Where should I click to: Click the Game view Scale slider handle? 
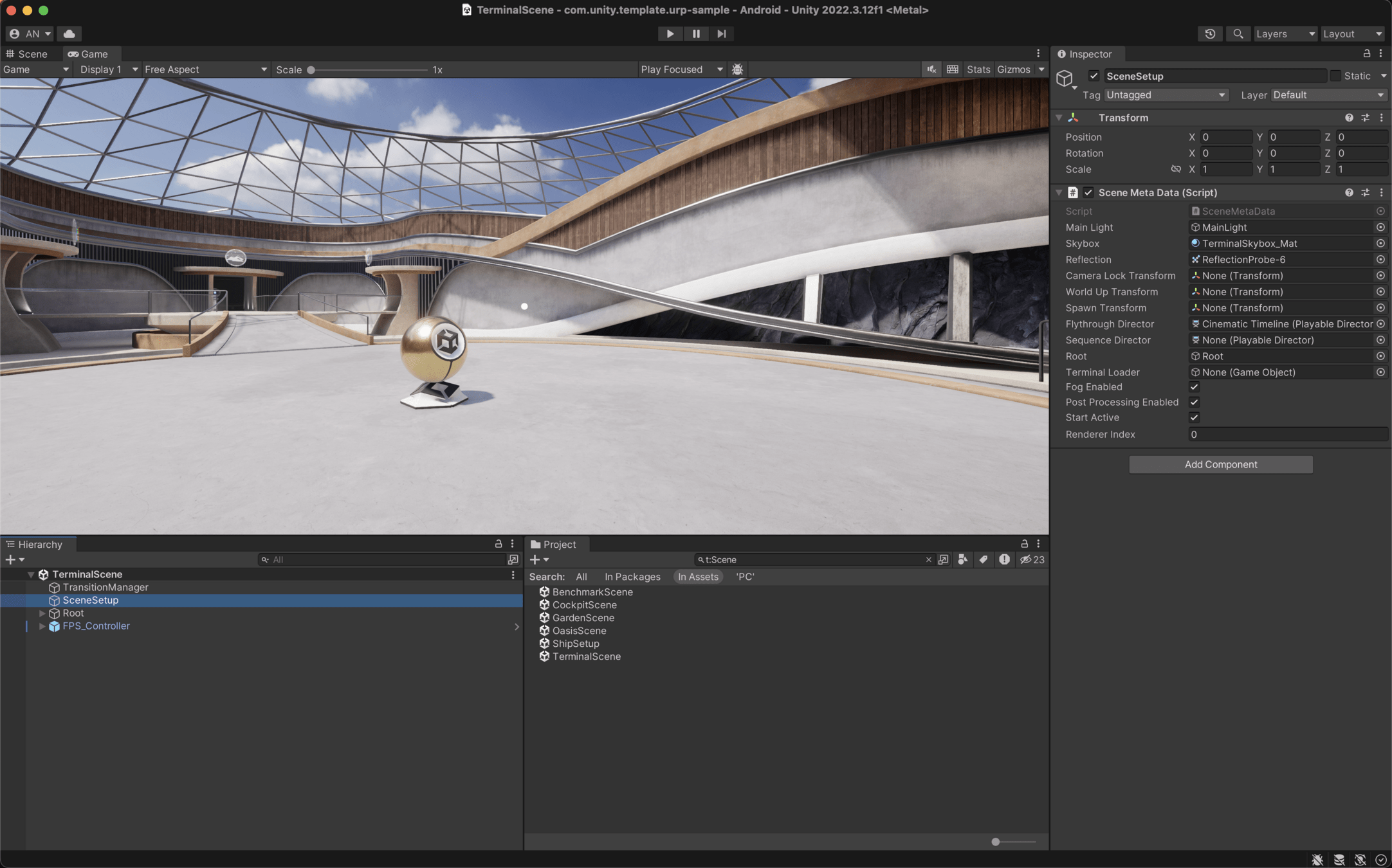coord(311,69)
